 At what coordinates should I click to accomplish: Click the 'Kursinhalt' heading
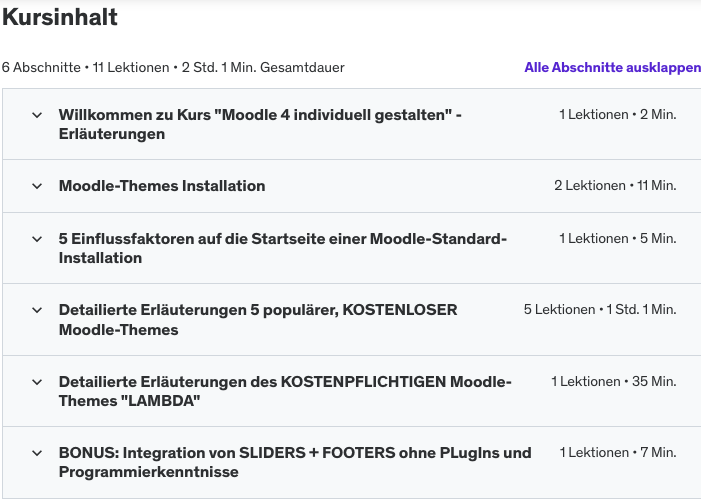[60, 17]
